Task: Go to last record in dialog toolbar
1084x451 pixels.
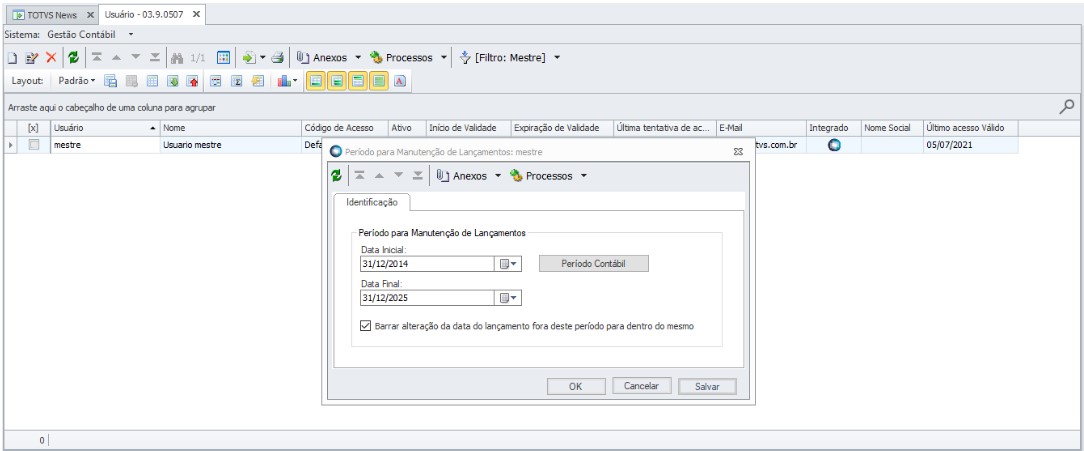Action: [418, 176]
